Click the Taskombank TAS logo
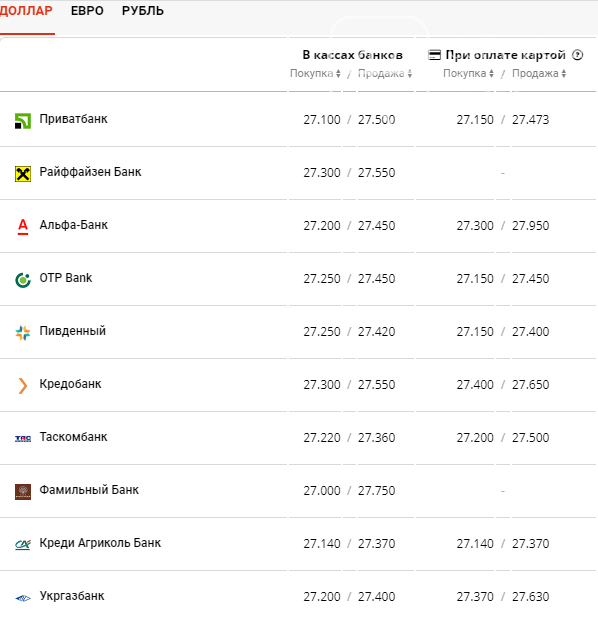 pos(23,439)
